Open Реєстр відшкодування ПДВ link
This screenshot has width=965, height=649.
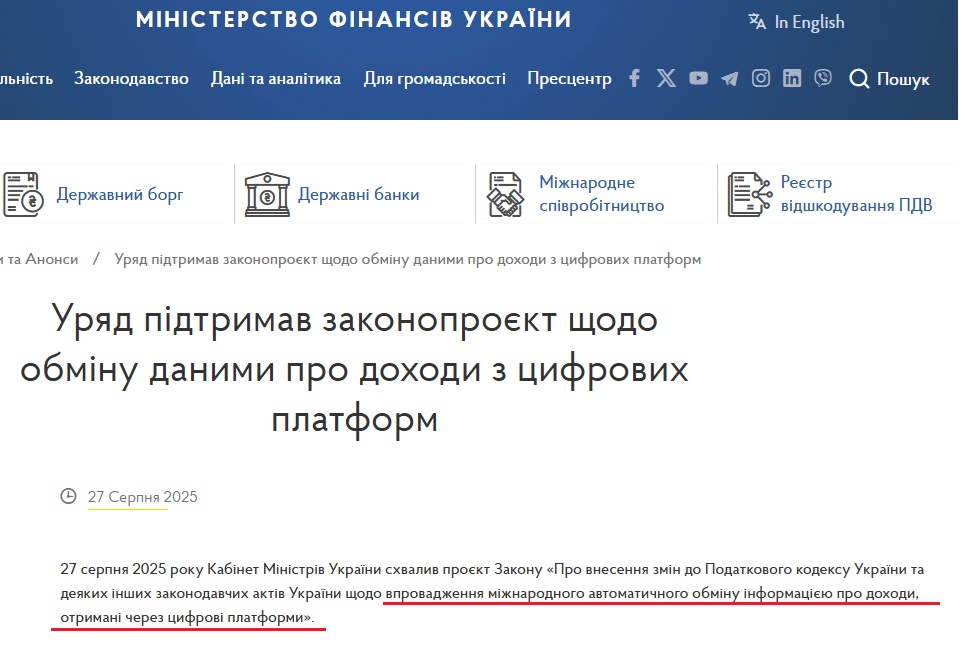pos(856,193)
